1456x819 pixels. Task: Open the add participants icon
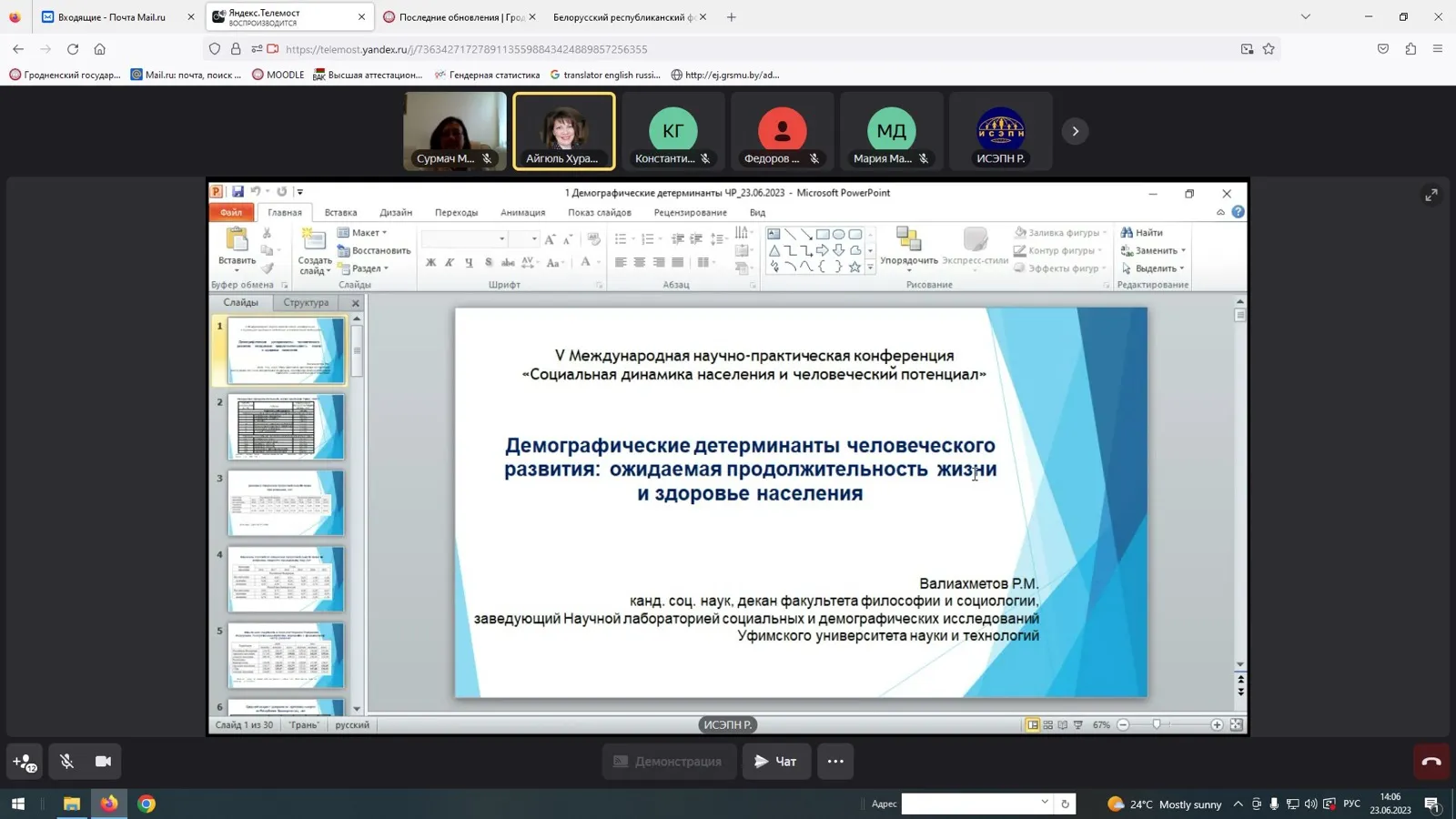[x=25, y=762]
